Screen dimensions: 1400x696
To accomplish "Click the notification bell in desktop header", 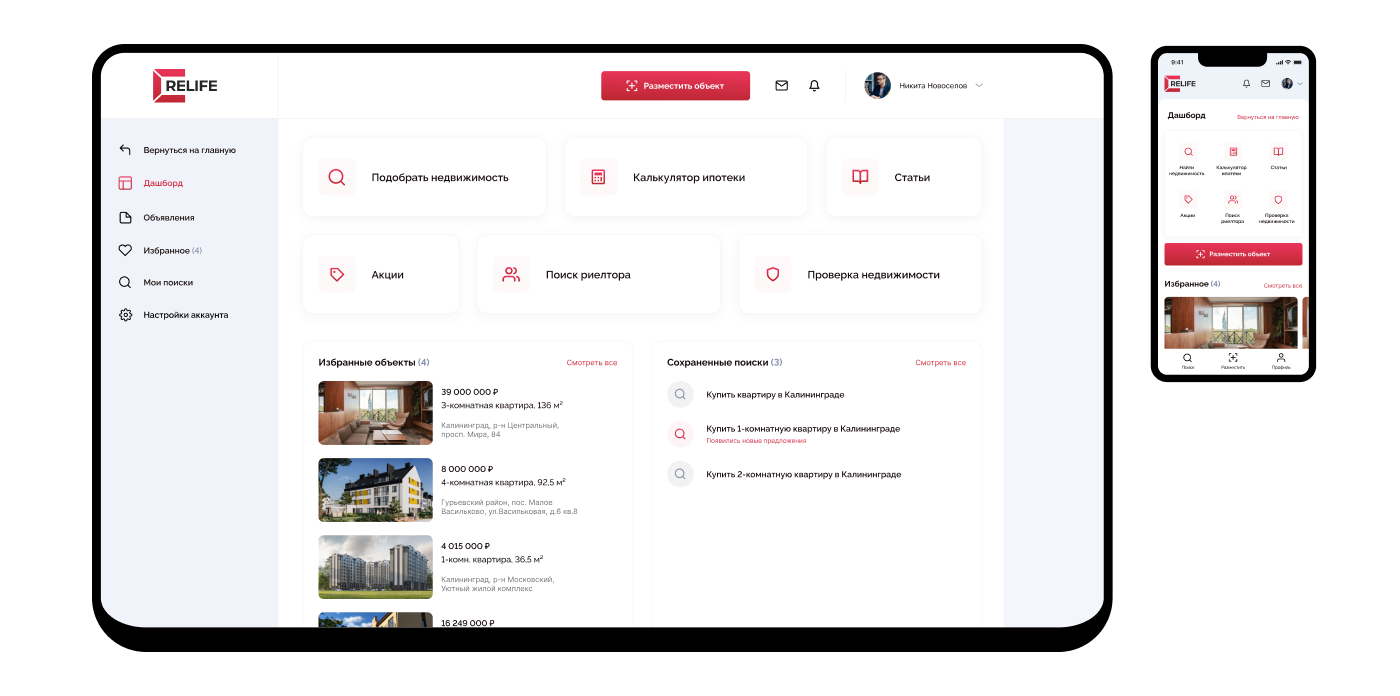I will [814, 86].
